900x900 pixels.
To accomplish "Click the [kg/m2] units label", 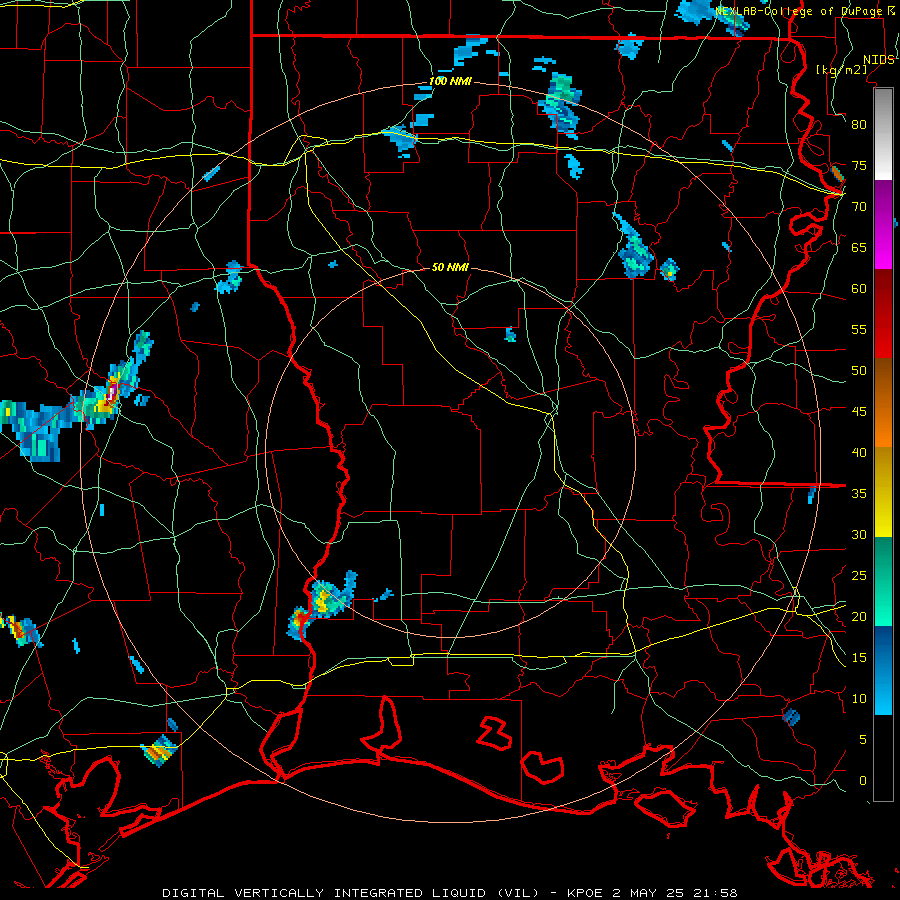I will click(x=841, y=70).
